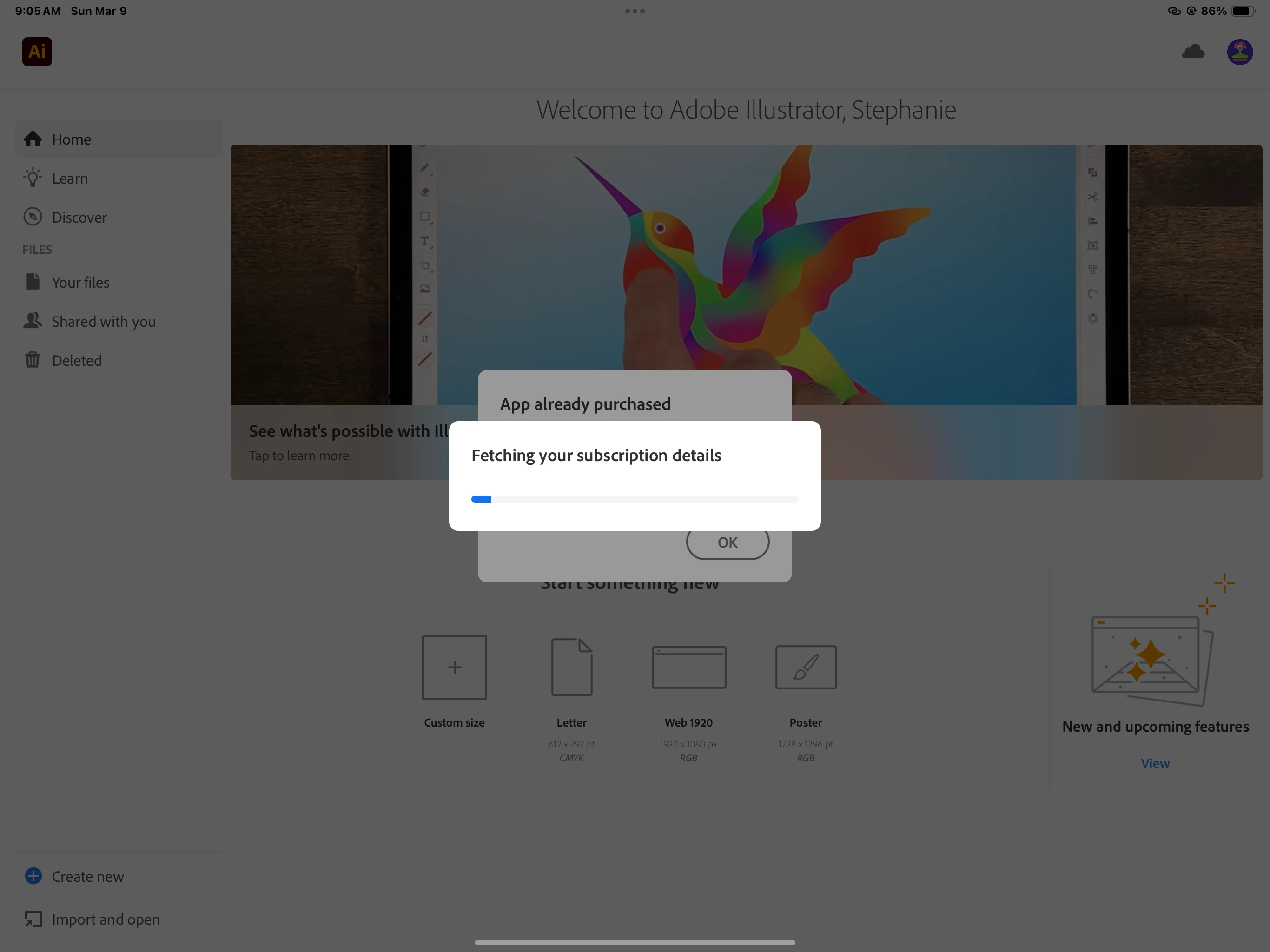Viewport: 1270px width, 952px height.
Task: Open the Learn section
Action: click(x=69, y=178)
